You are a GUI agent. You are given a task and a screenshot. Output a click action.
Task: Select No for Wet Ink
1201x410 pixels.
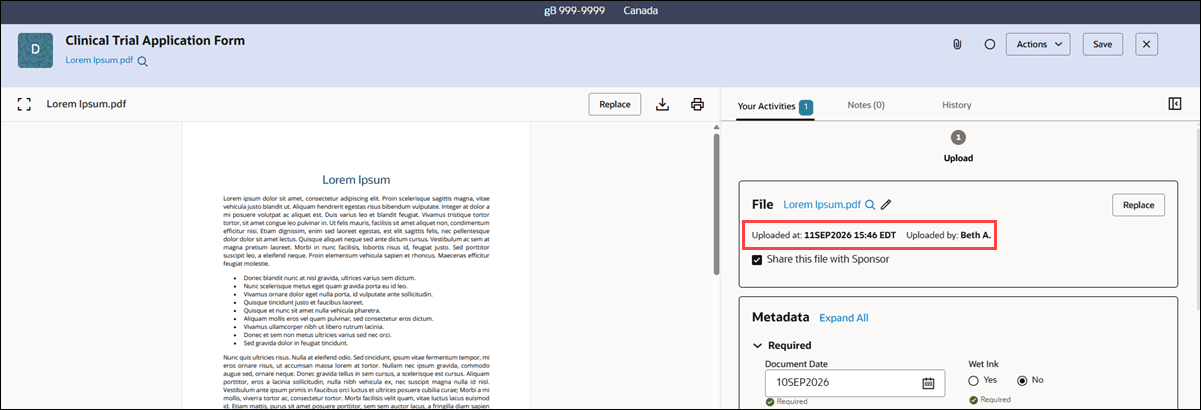pos(1023,381)
